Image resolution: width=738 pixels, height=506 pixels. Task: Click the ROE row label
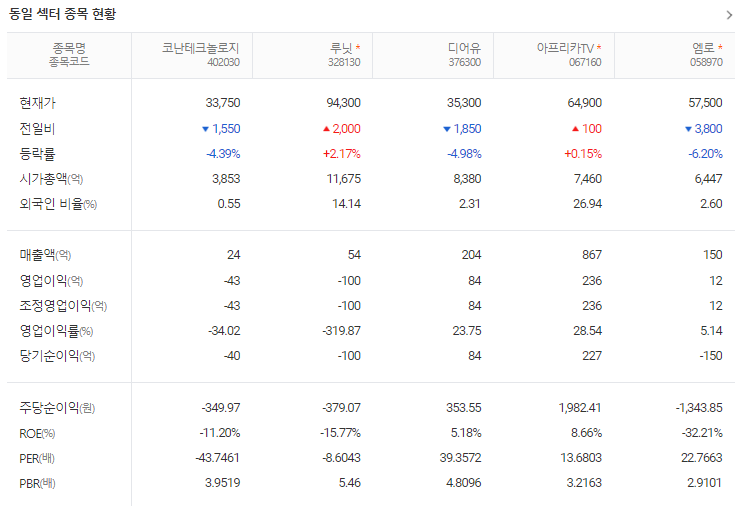pyautogui.click(x=37, y=433)
